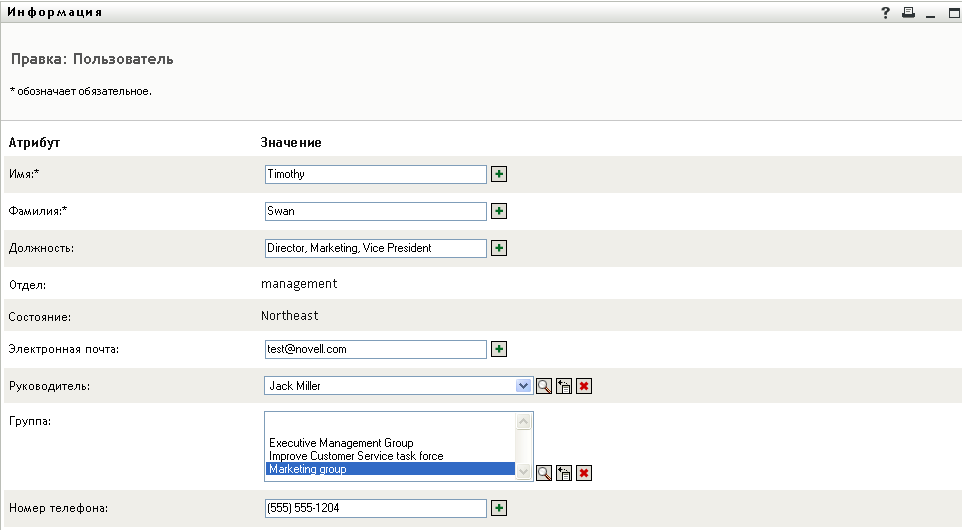Click the Имя field containing Timothy
Viewport: 962px width, 530px height.
pos(375,174)
